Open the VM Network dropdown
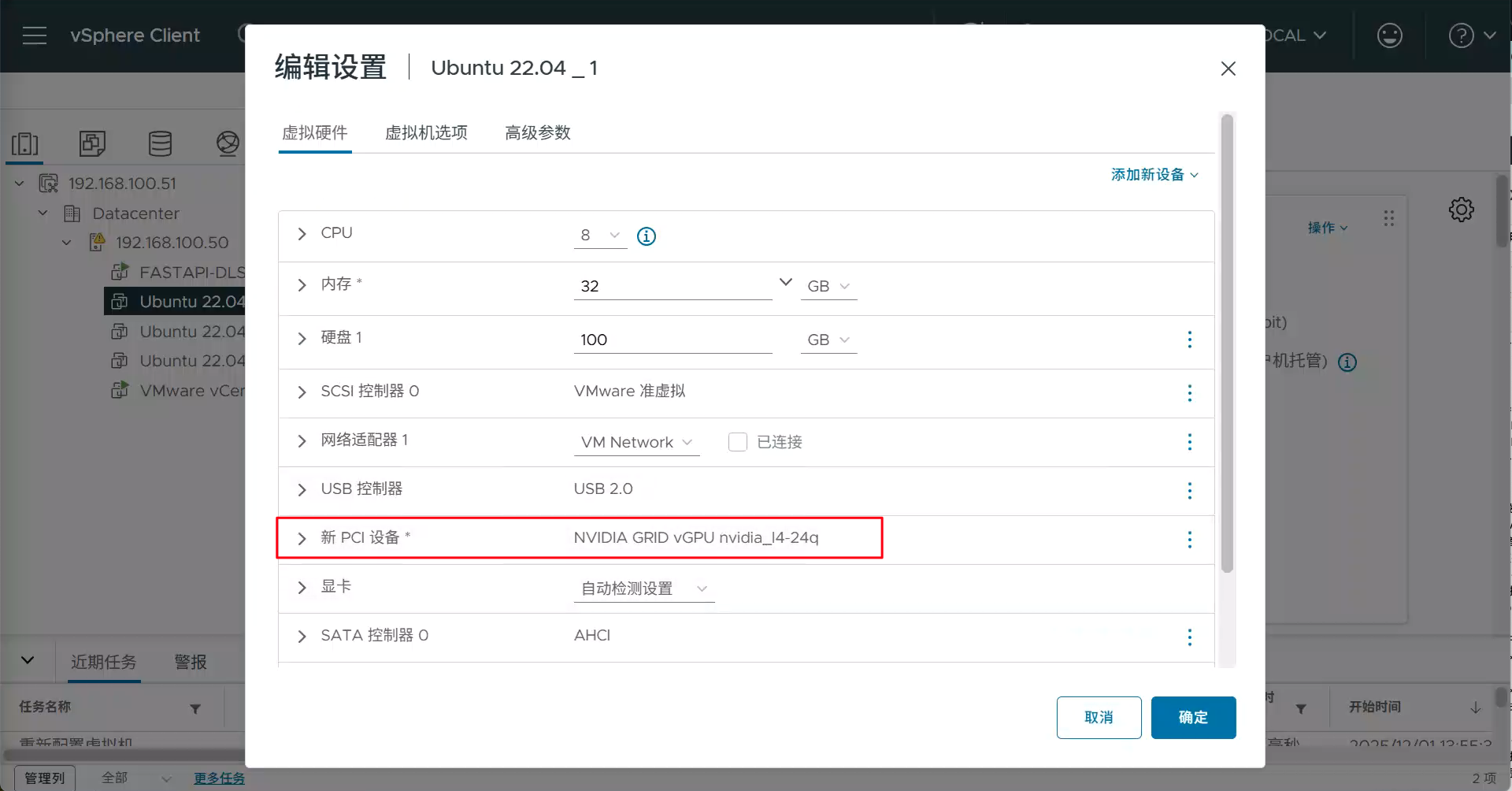1512x791 pixels. pos(636,443)
